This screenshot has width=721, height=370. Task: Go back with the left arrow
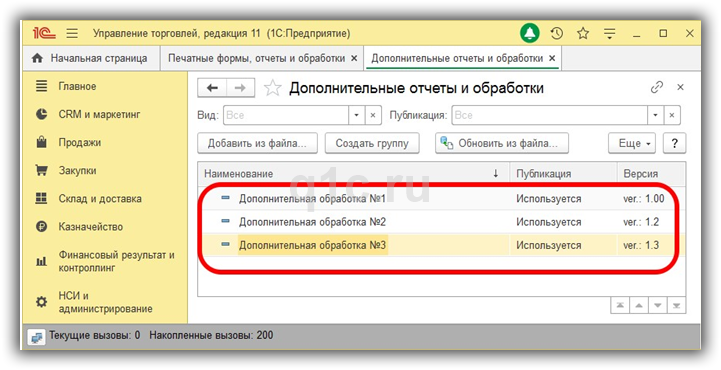(x=212, y=88)
